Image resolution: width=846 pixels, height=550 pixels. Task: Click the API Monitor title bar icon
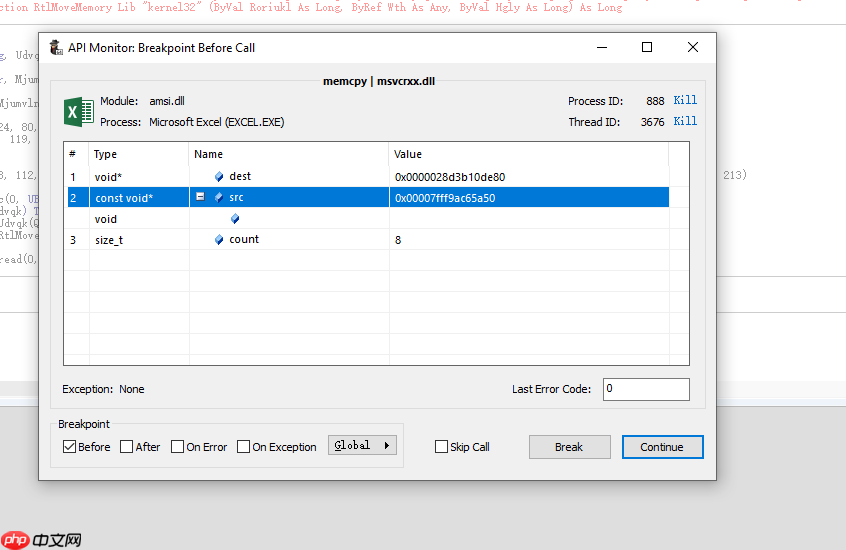click(56, 47)
